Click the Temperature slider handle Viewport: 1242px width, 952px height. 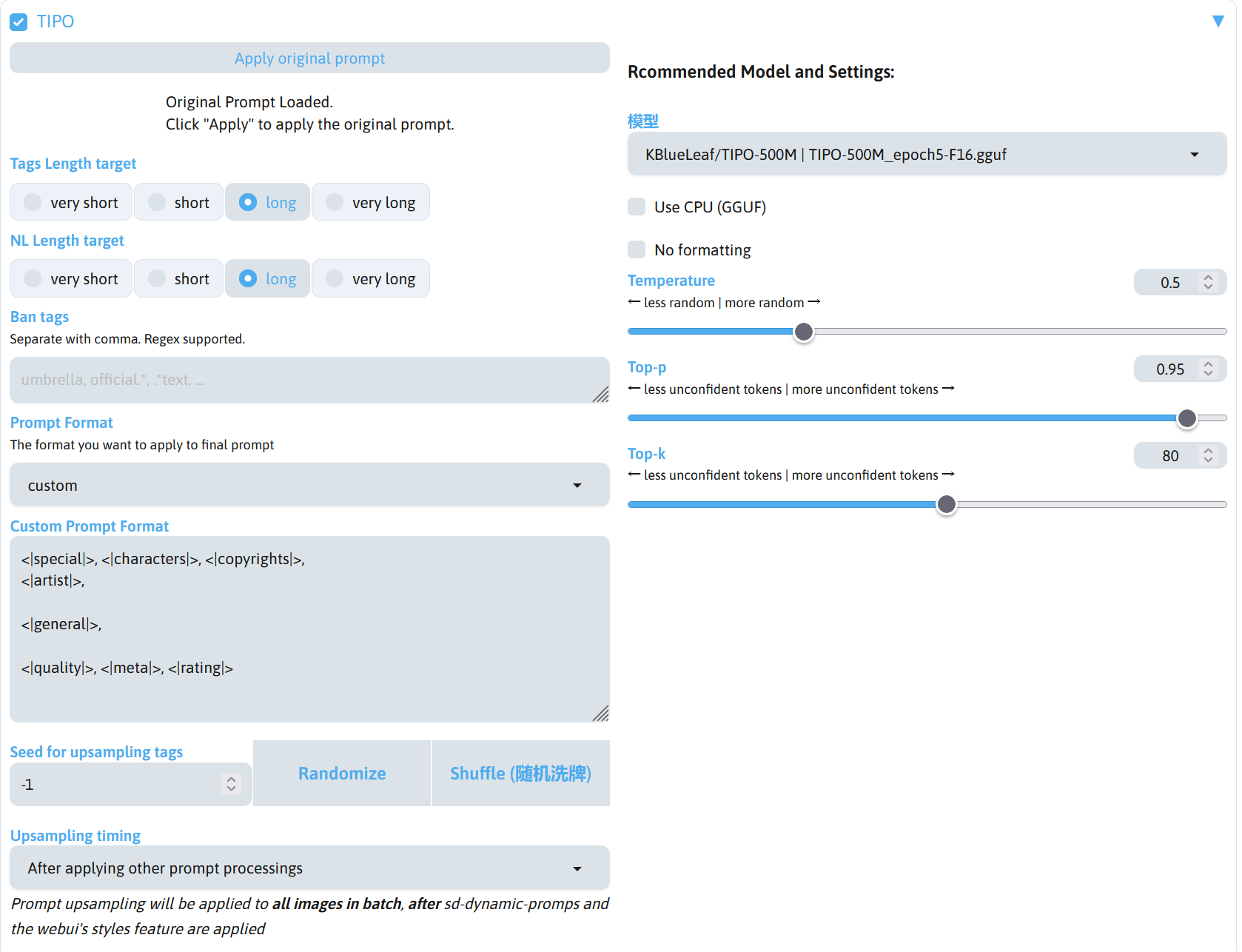[804, 332]
